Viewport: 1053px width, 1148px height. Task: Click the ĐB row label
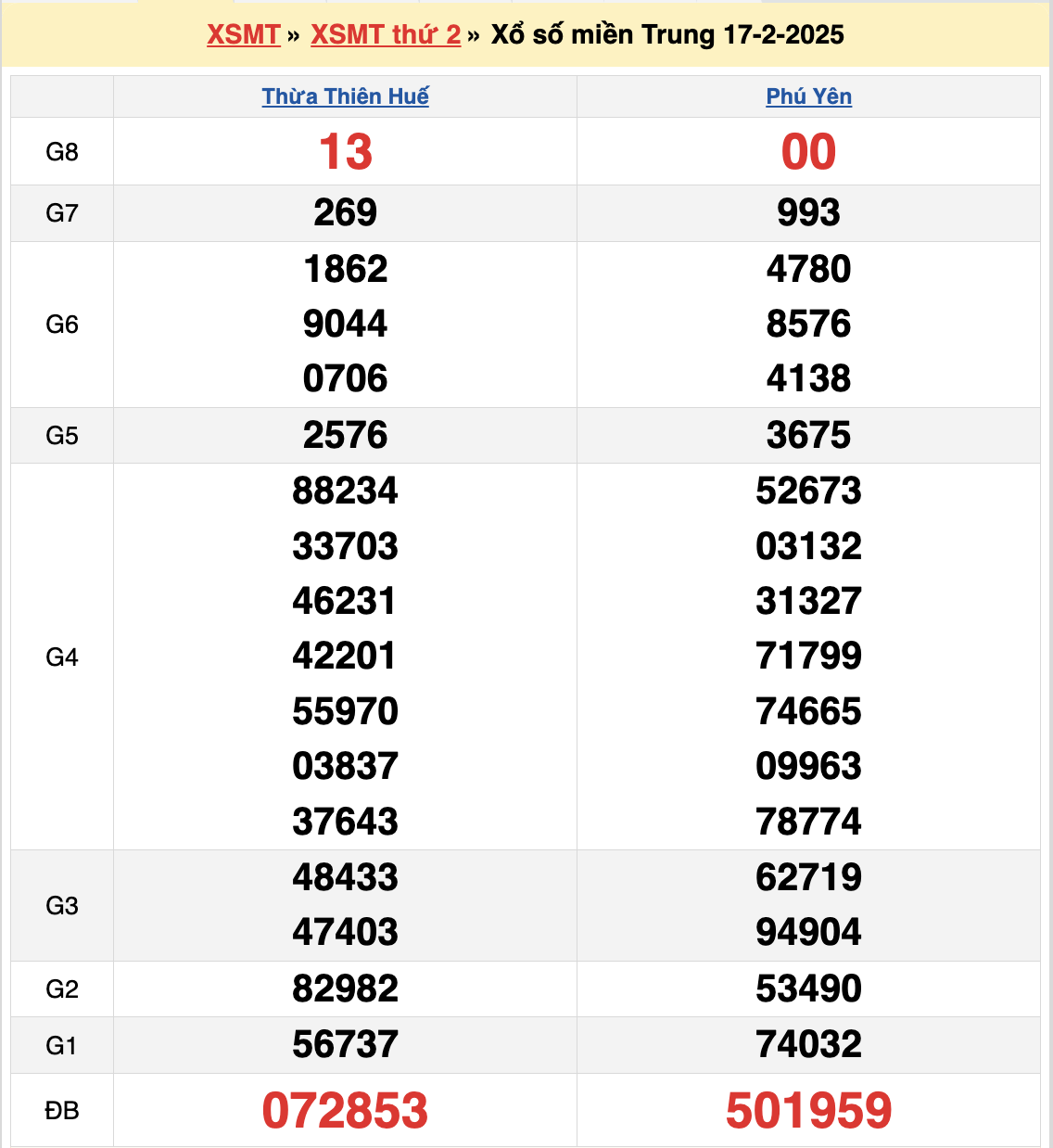(x=62, y=1111)
